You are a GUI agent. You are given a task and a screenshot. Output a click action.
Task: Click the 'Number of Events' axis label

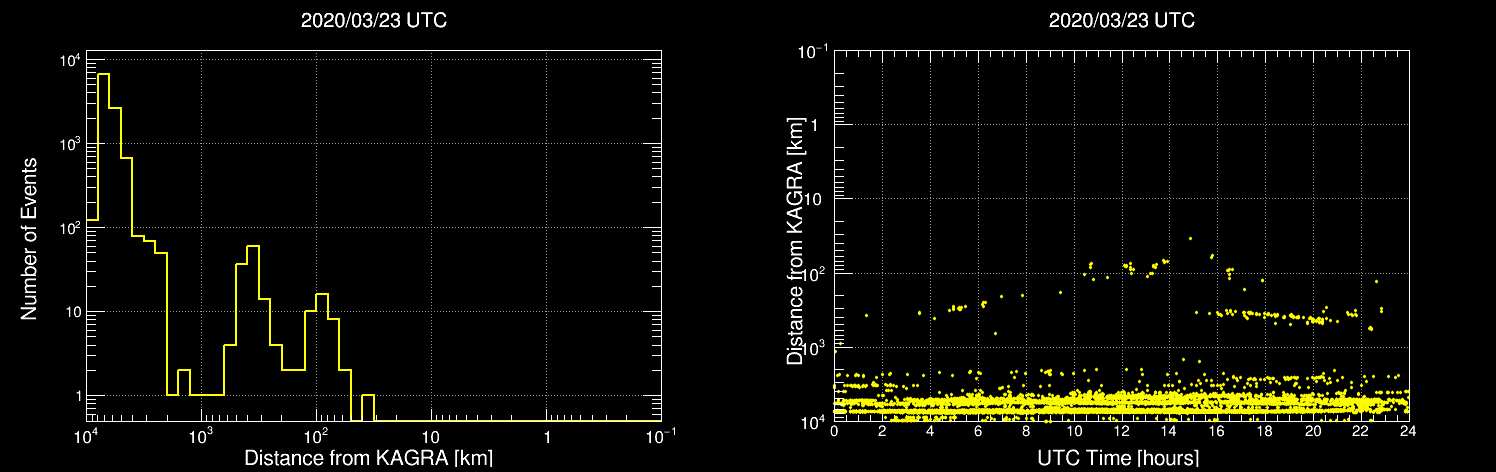tap(29, 237)
